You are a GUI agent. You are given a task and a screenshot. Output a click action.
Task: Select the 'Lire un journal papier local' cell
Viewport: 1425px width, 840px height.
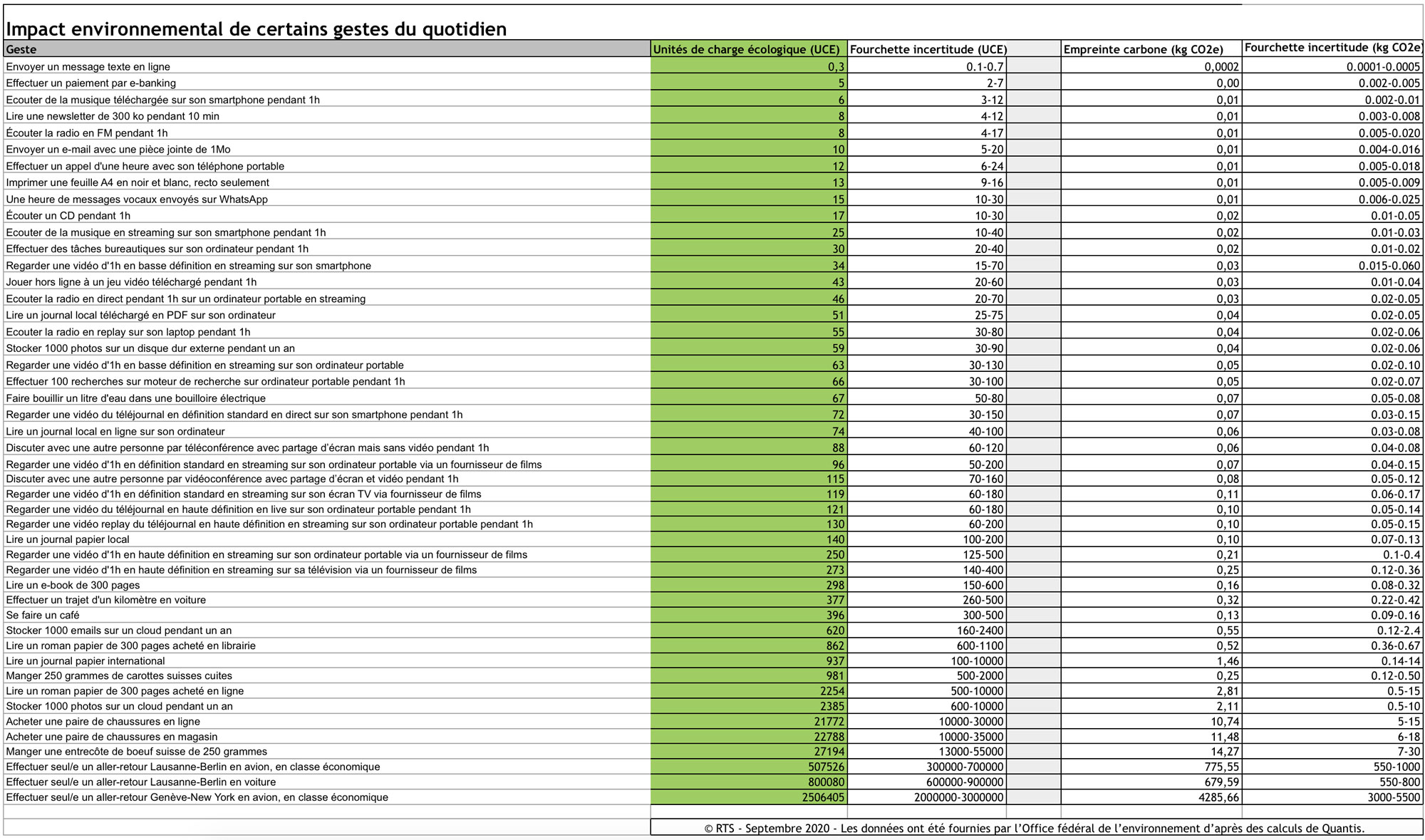(68, 539)
